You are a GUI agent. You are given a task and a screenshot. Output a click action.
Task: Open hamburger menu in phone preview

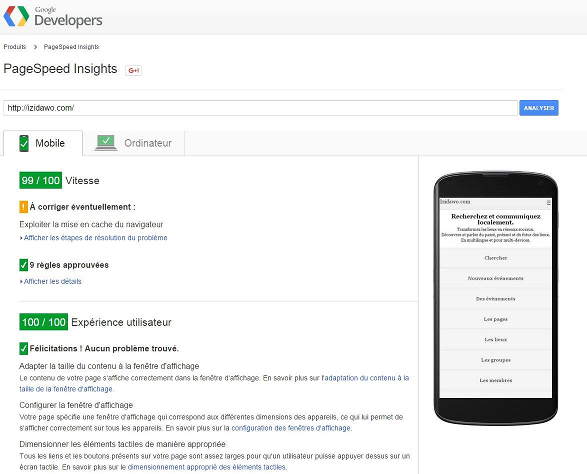(x=548, y=203)
